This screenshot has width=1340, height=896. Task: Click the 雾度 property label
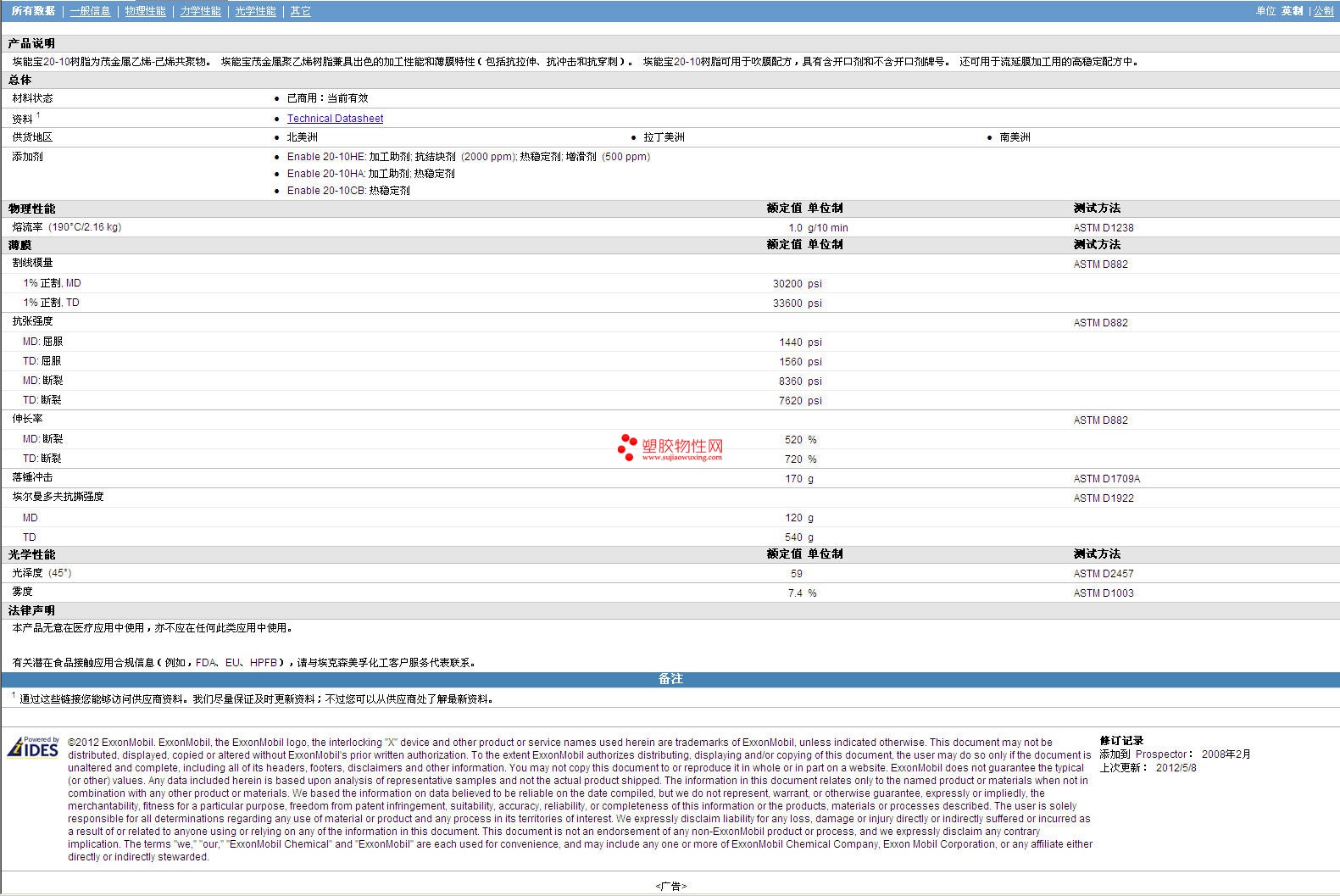(22, 592)
